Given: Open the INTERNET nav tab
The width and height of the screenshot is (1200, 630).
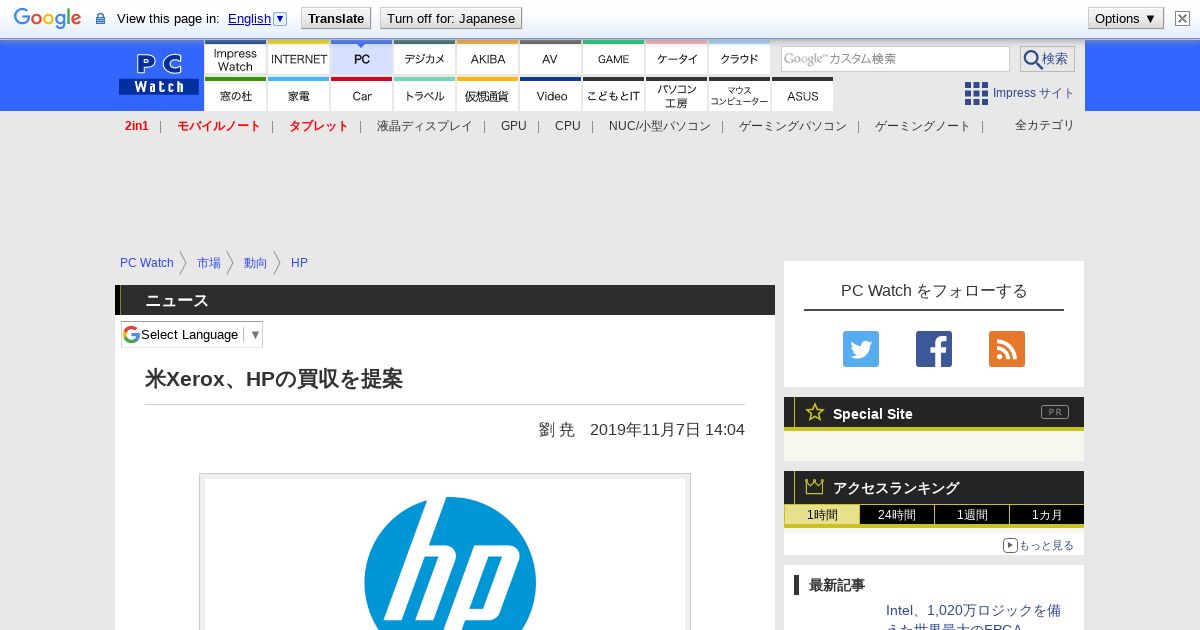Looking at the screenshot, I should click(x=299, y=59).
